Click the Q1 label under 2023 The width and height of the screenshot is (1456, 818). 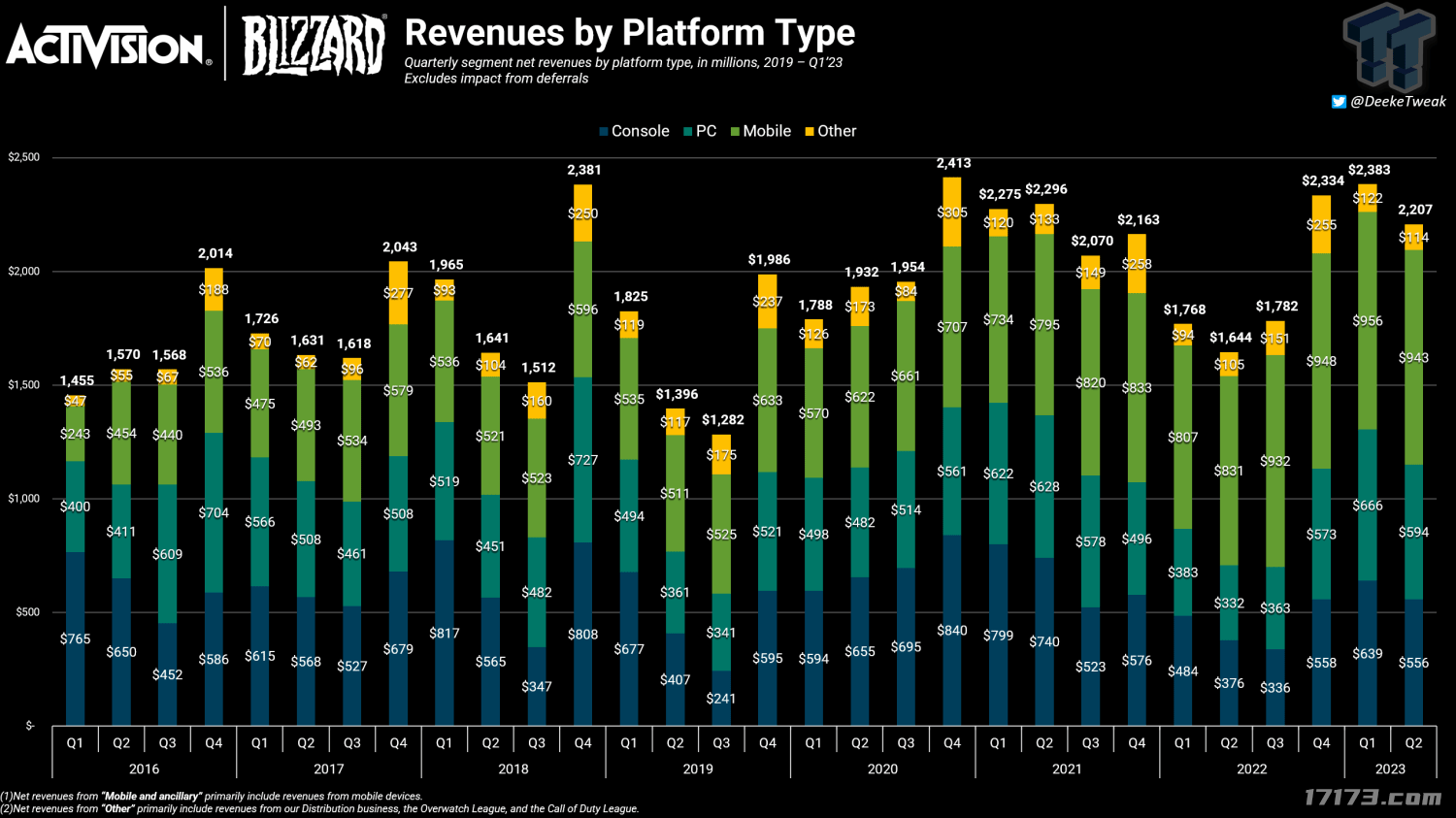pos(1368,742)
